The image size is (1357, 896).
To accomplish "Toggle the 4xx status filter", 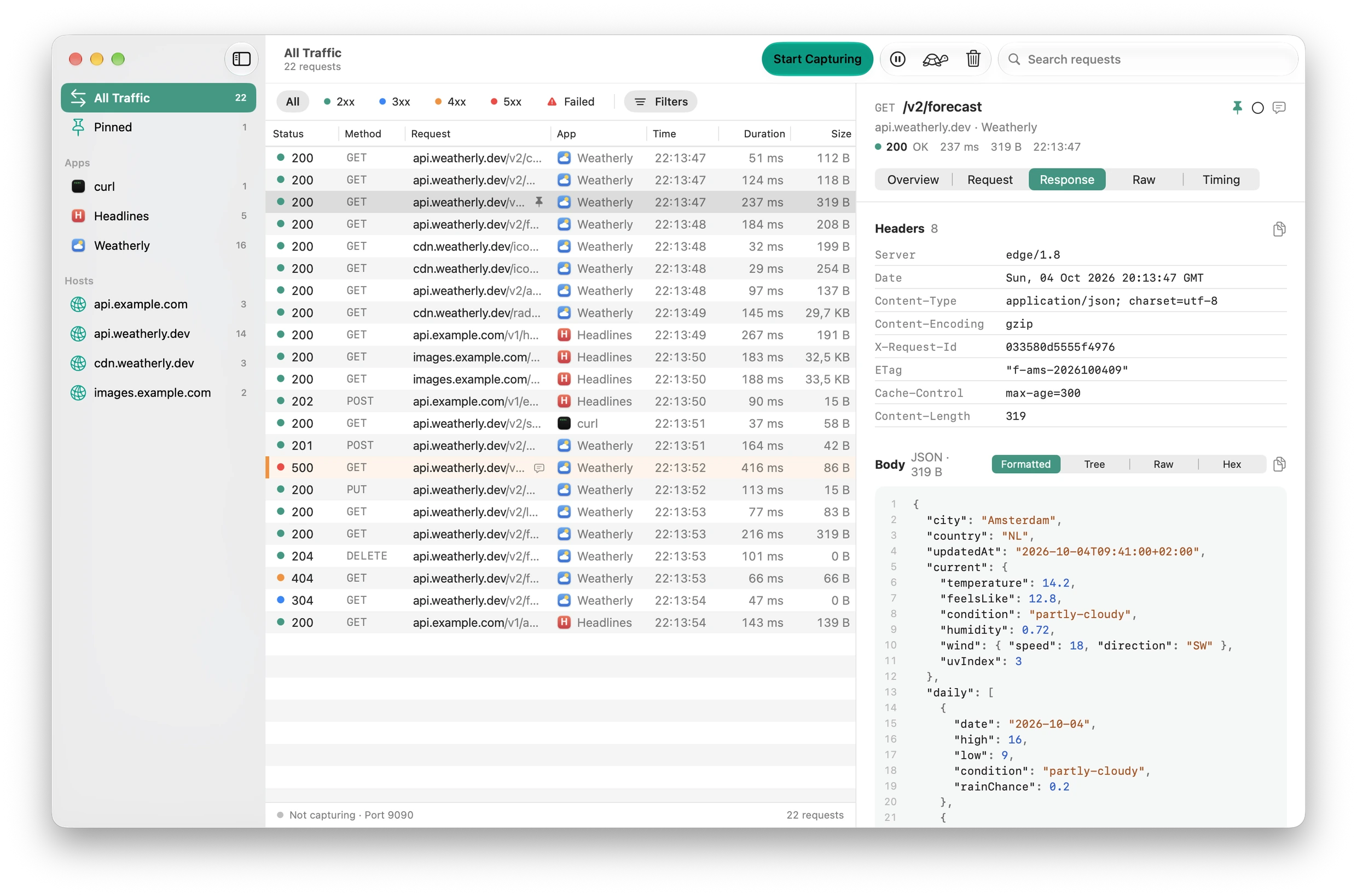I will [x=450, y=102].
